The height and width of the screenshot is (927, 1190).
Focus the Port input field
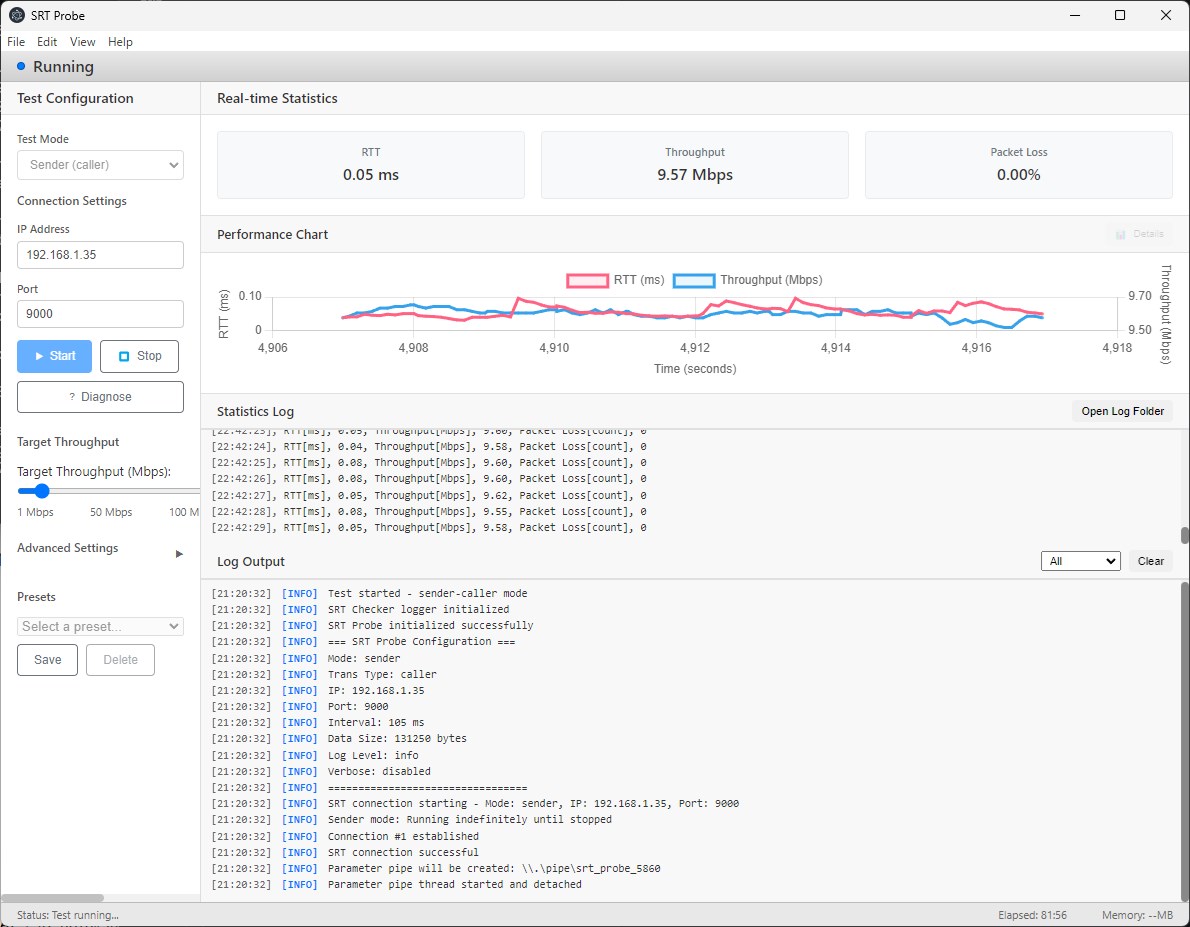(100, 314)
